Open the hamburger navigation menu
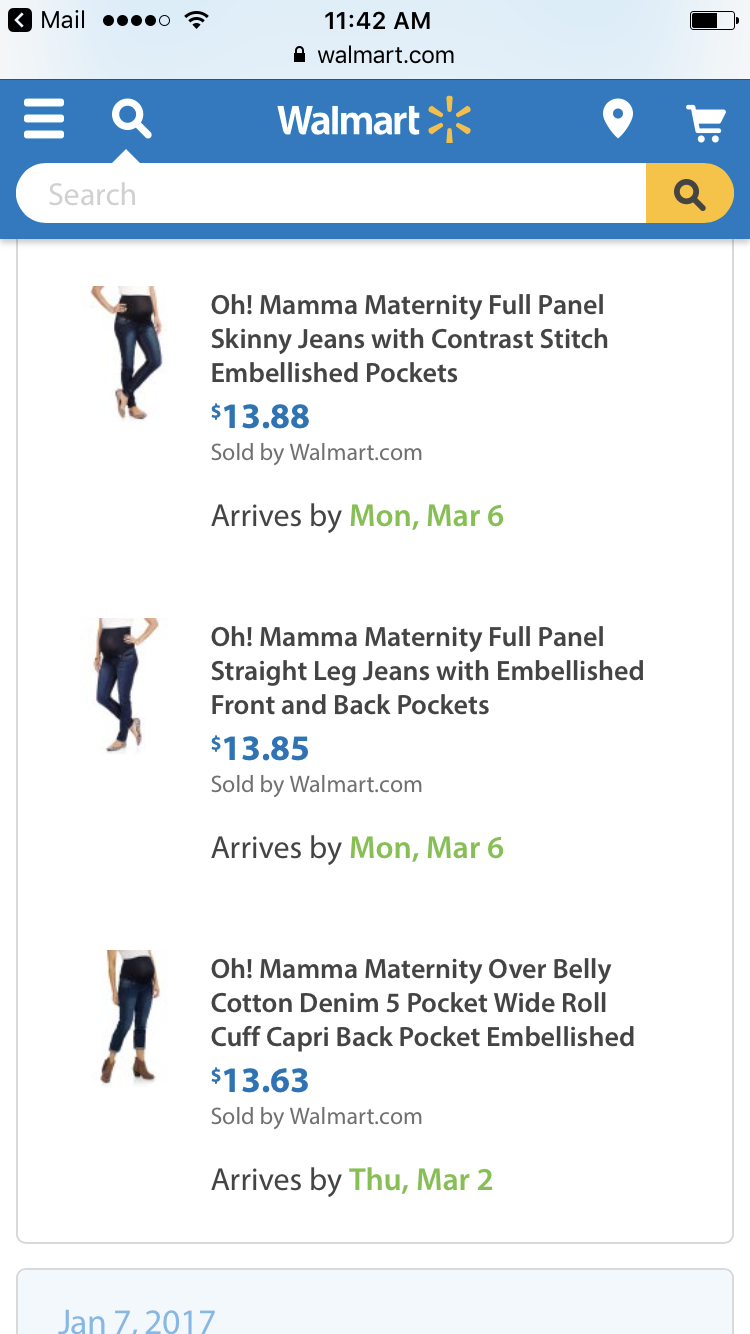 [x=44, y=119]
